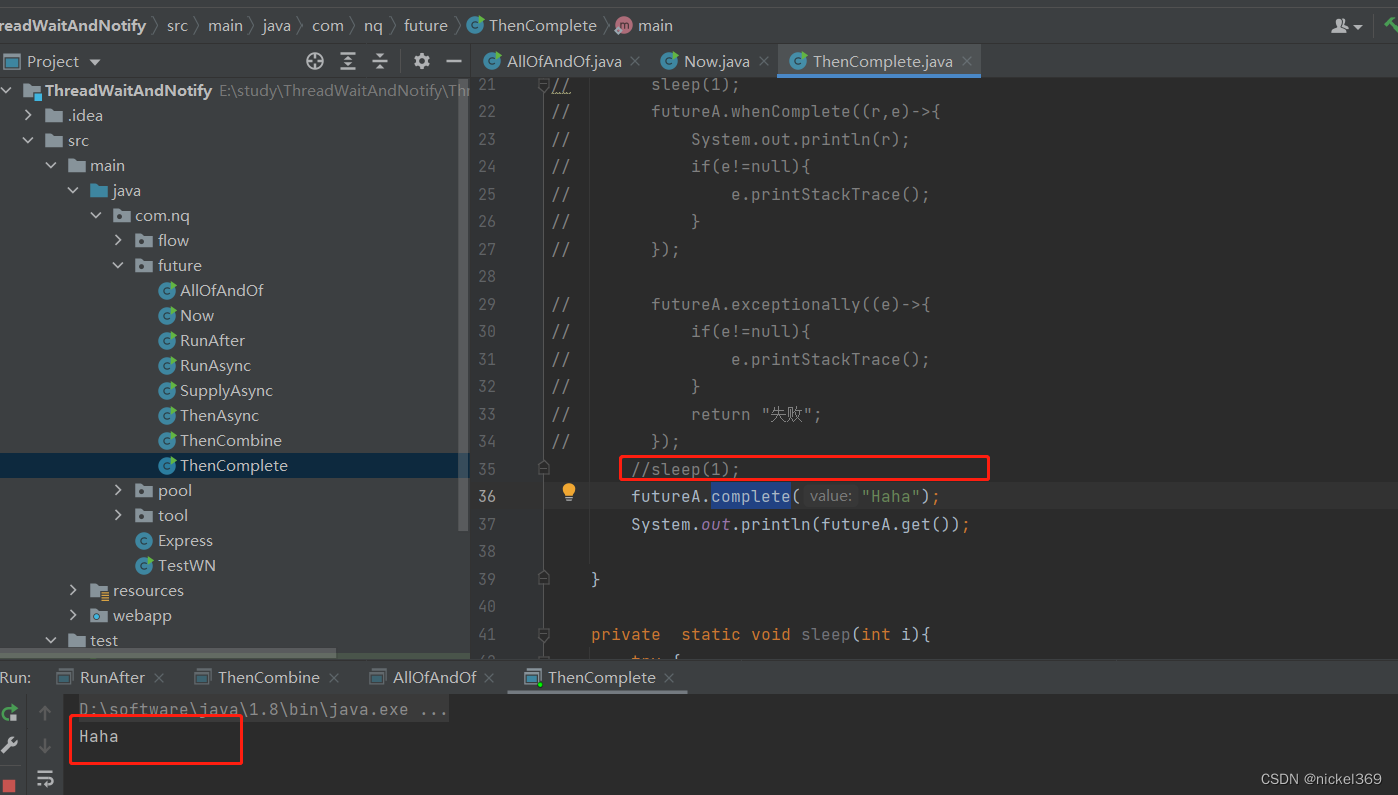Close the RunAfter run tab

[x=159, y=678]
